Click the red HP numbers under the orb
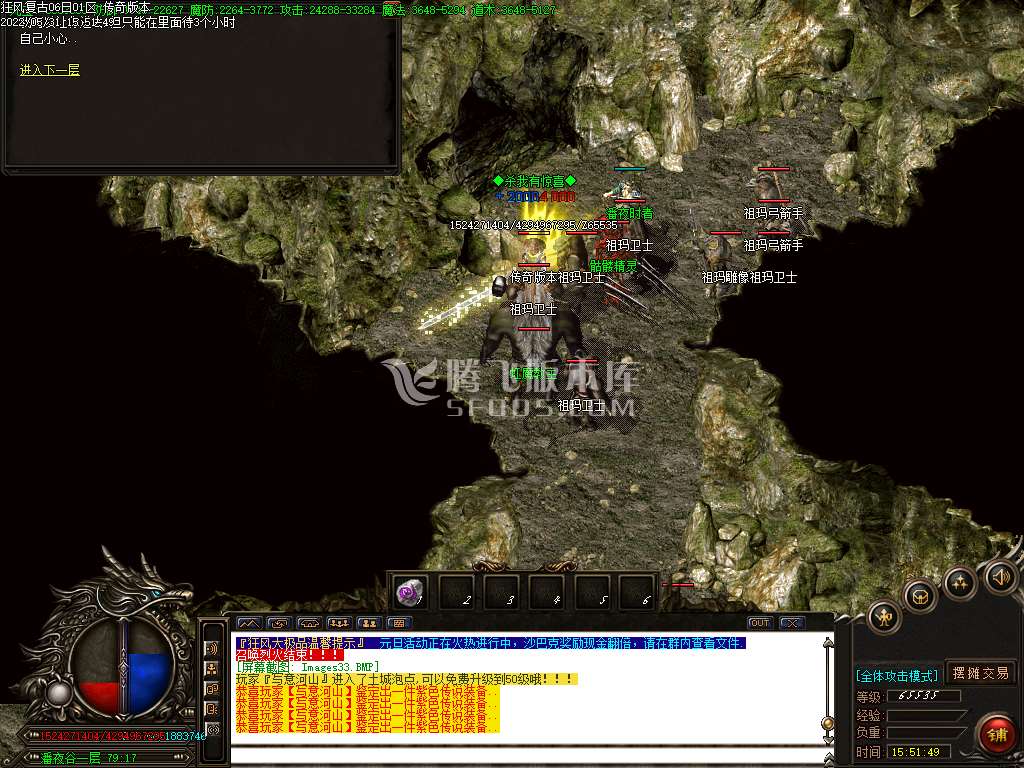 (103, 736)
